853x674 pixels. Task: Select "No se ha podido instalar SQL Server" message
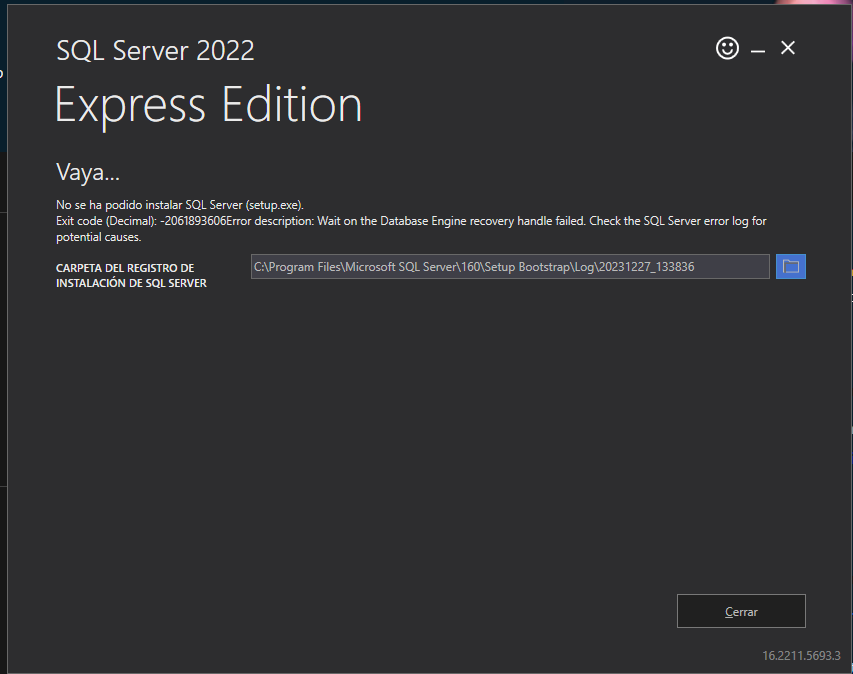point(149,205)
